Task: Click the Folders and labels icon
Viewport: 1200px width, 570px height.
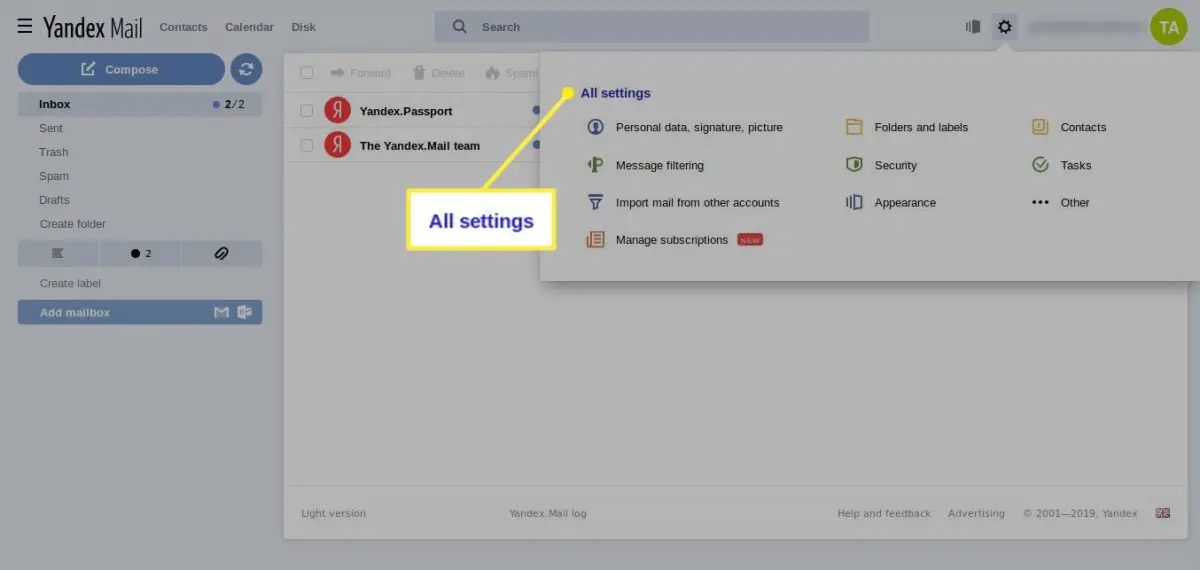Action: click(854, 127)
